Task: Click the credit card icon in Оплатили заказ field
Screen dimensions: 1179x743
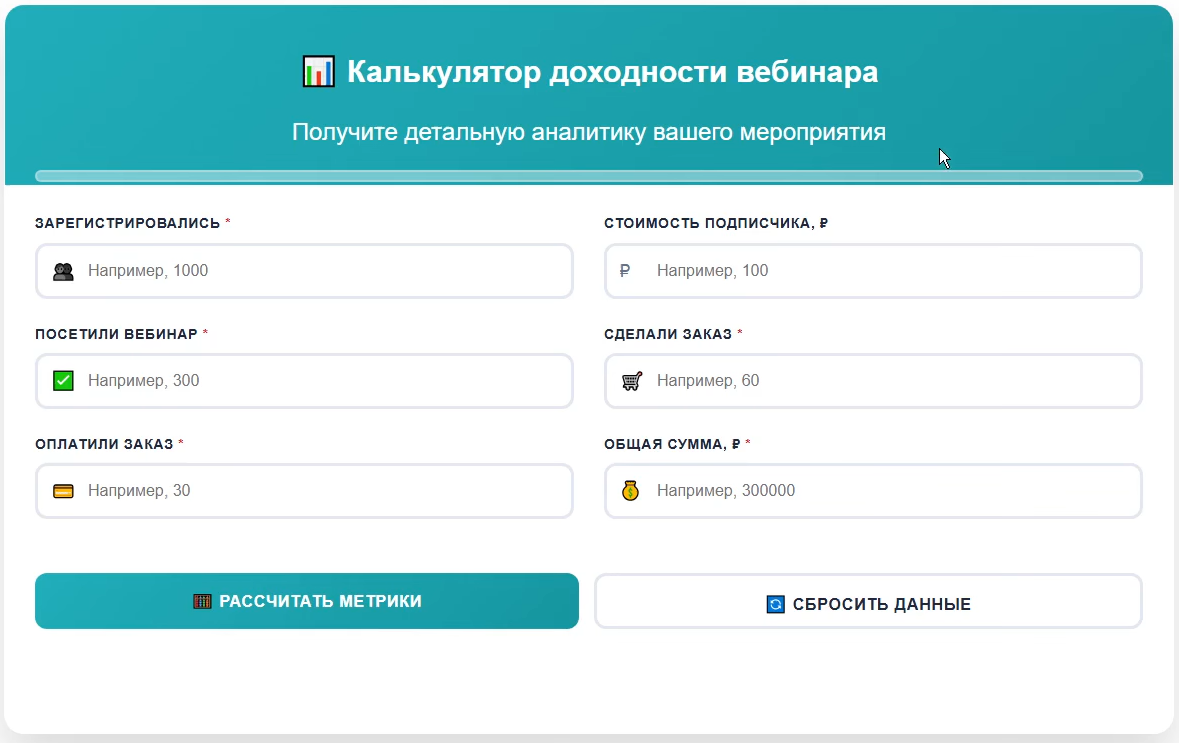Action: point(63,491)
